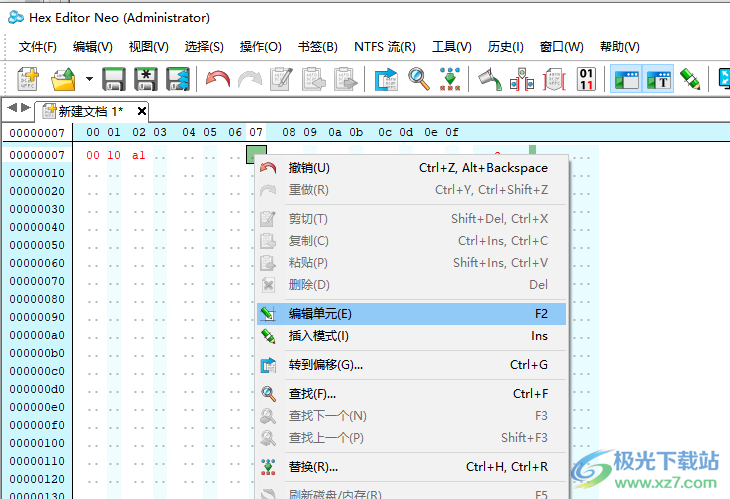
Task: Choose 插入模式(I) from context menu
Action: click(x=412, y=336)
